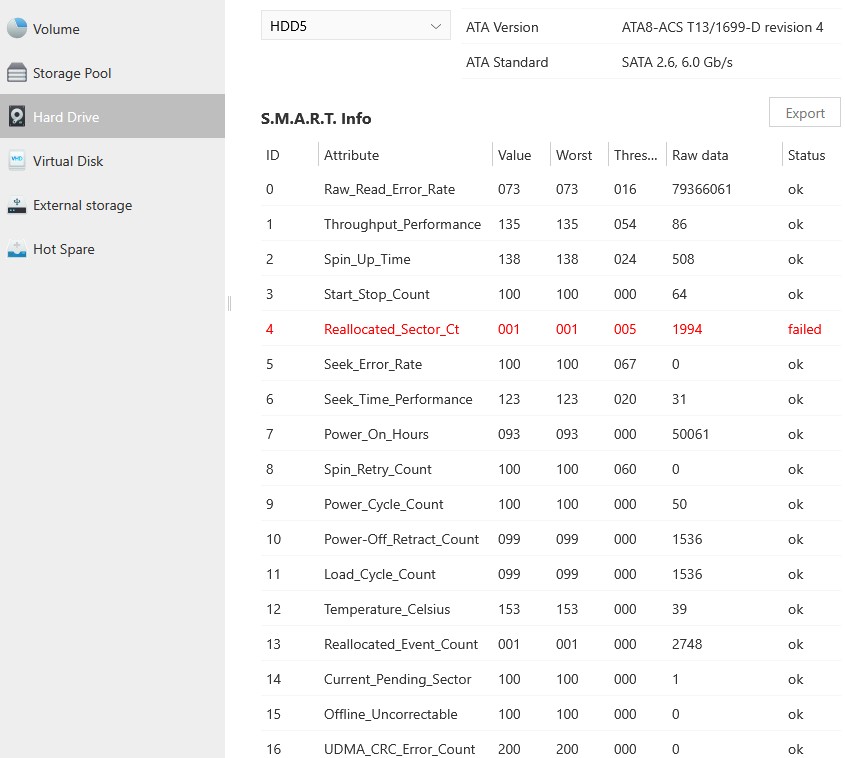Select the Raw_Read_Error_Rate attribute
Viewport: 845px width, 758px height.
389,189
